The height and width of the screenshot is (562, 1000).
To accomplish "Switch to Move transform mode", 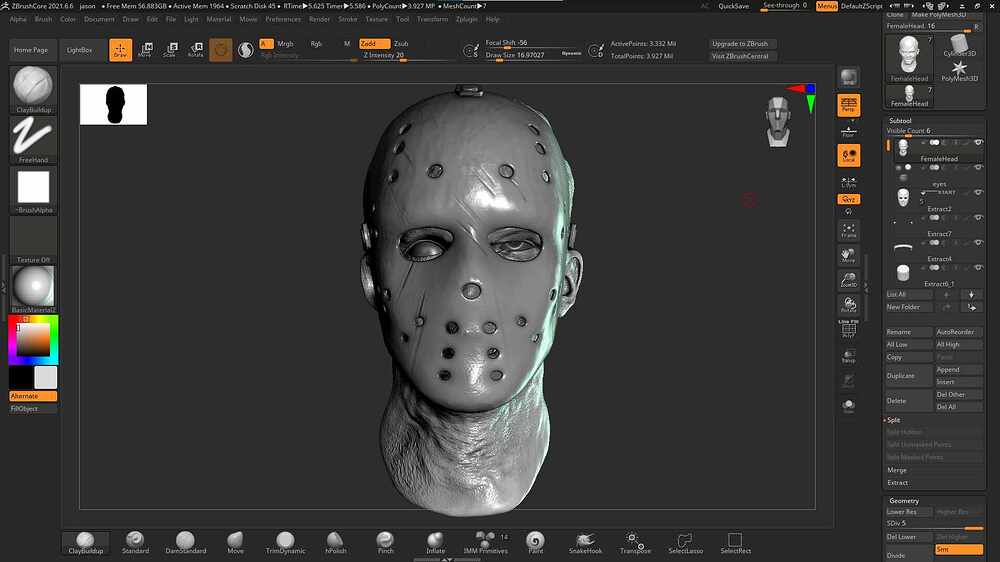I will tap(145, 50).
